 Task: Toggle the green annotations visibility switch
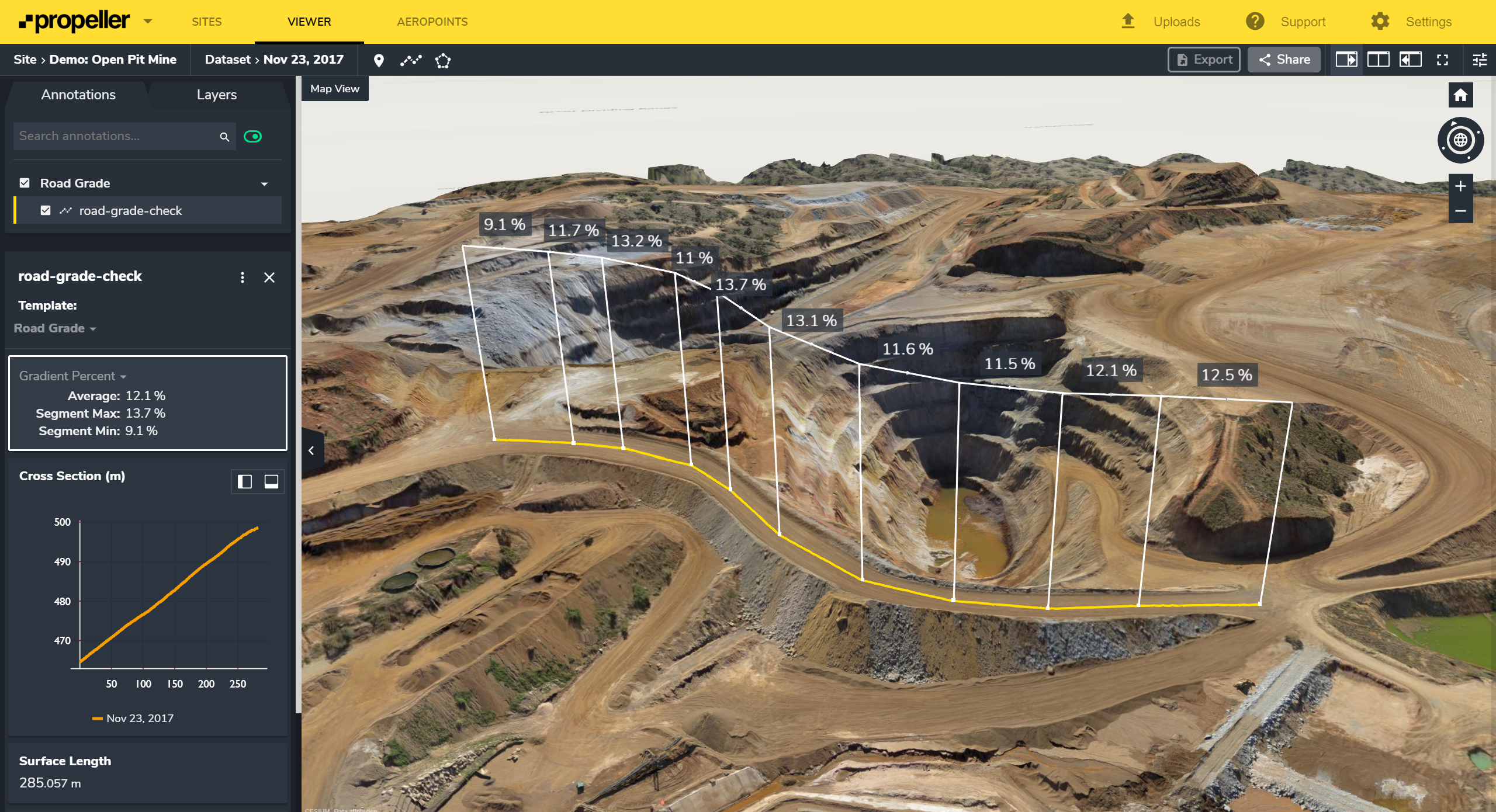(252, 136)
